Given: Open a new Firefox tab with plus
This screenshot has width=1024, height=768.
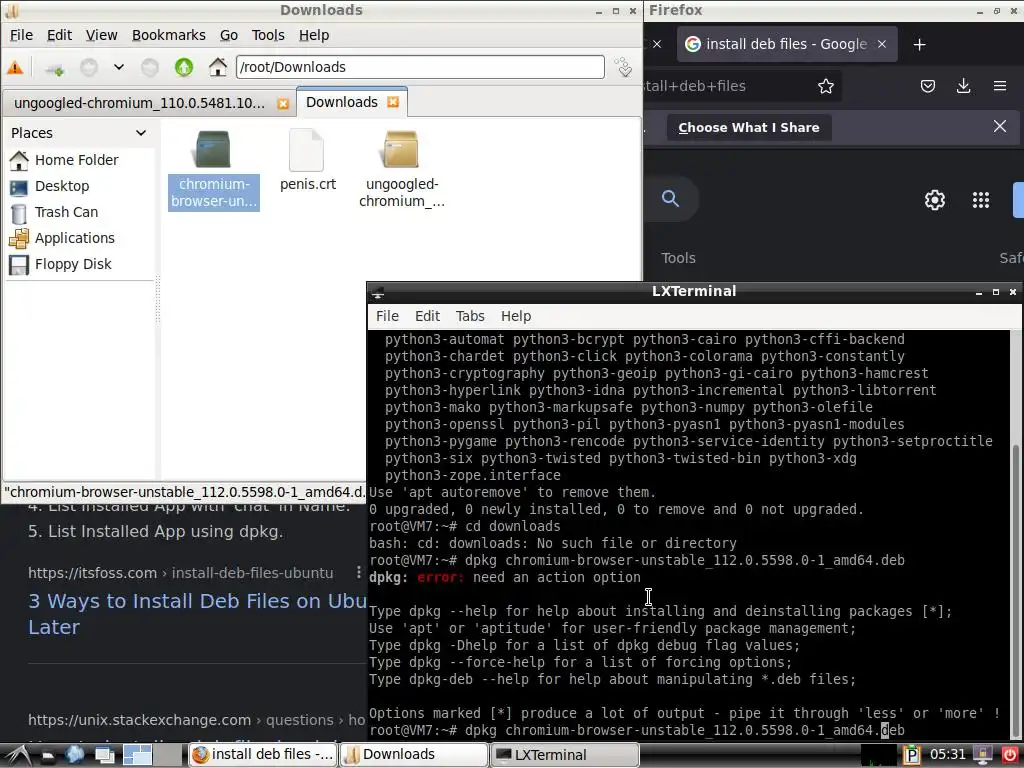Looking at the screenshot, I should 920,44.
